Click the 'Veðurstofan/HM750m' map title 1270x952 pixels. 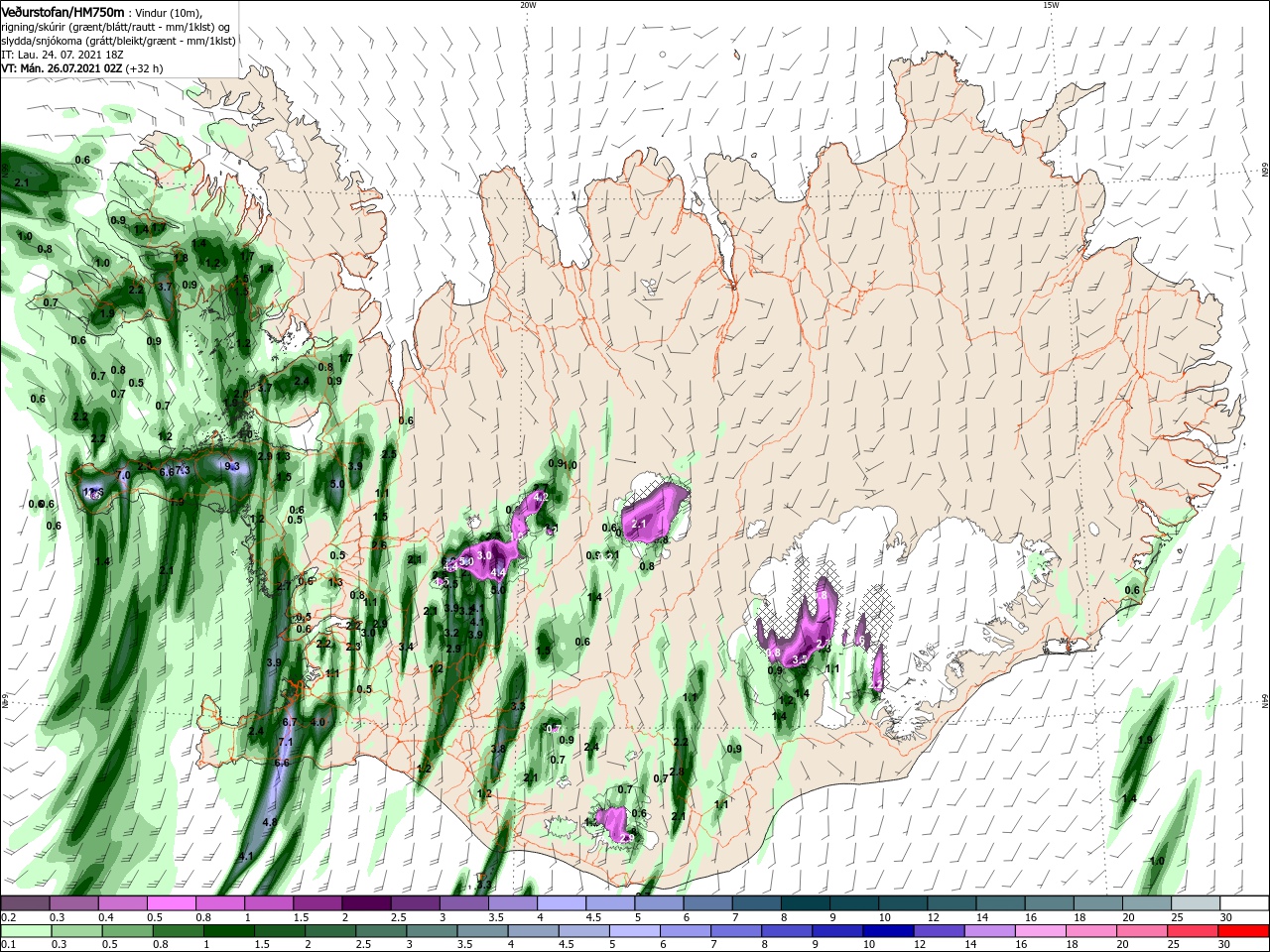pyautogui.click(x=63, y=11)
